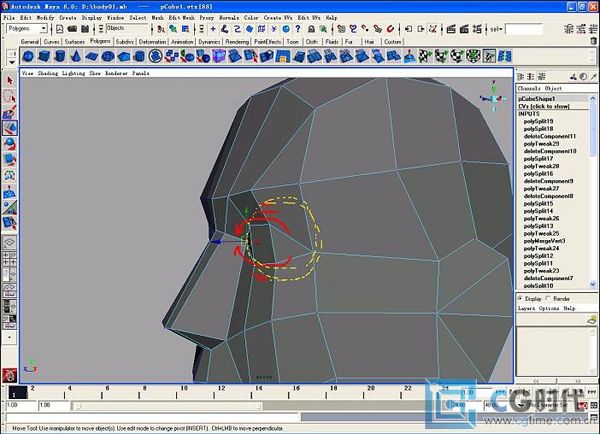Click the plus snap icon in status line
600x434 pixels.
point(213,29)
